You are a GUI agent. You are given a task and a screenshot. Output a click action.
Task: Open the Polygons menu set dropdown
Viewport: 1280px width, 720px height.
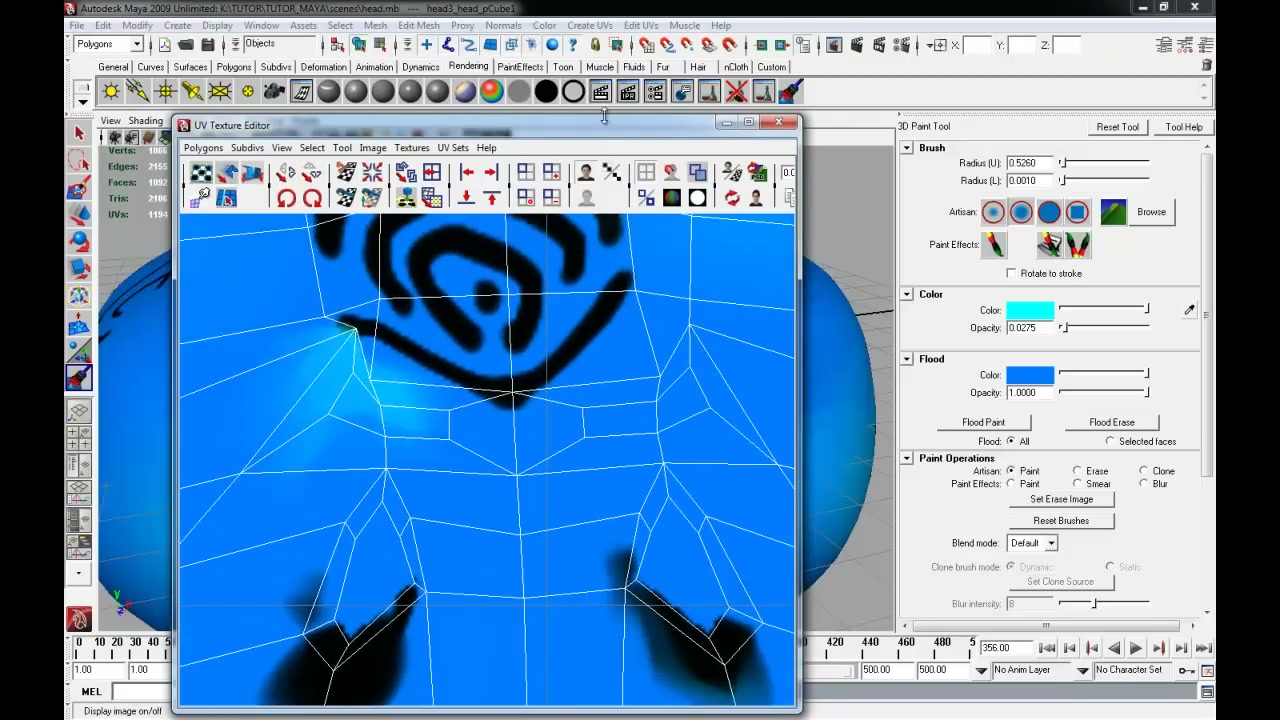[109, 44]
